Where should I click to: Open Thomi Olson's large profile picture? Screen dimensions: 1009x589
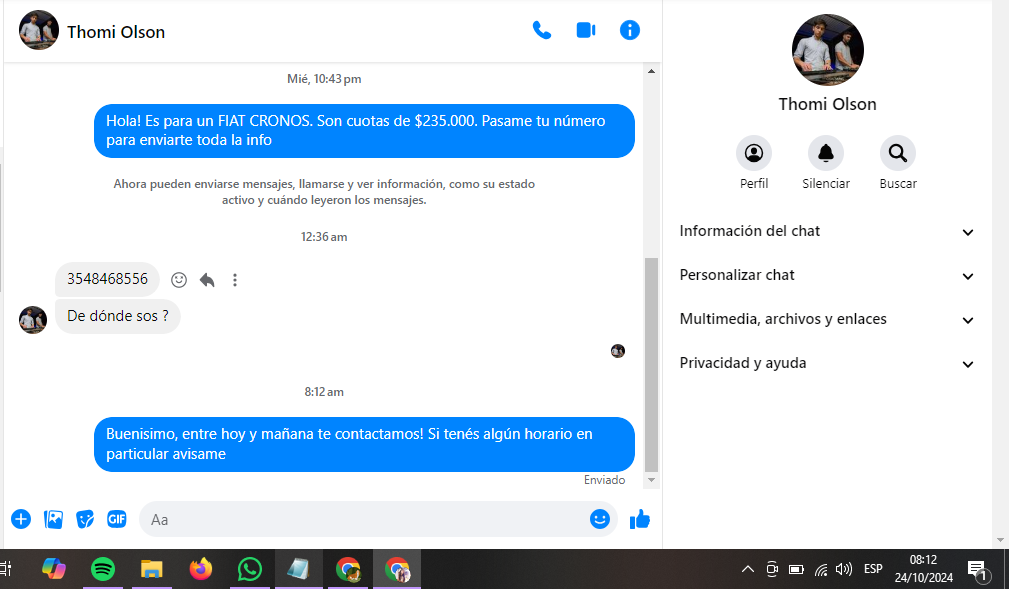[828, 50]
